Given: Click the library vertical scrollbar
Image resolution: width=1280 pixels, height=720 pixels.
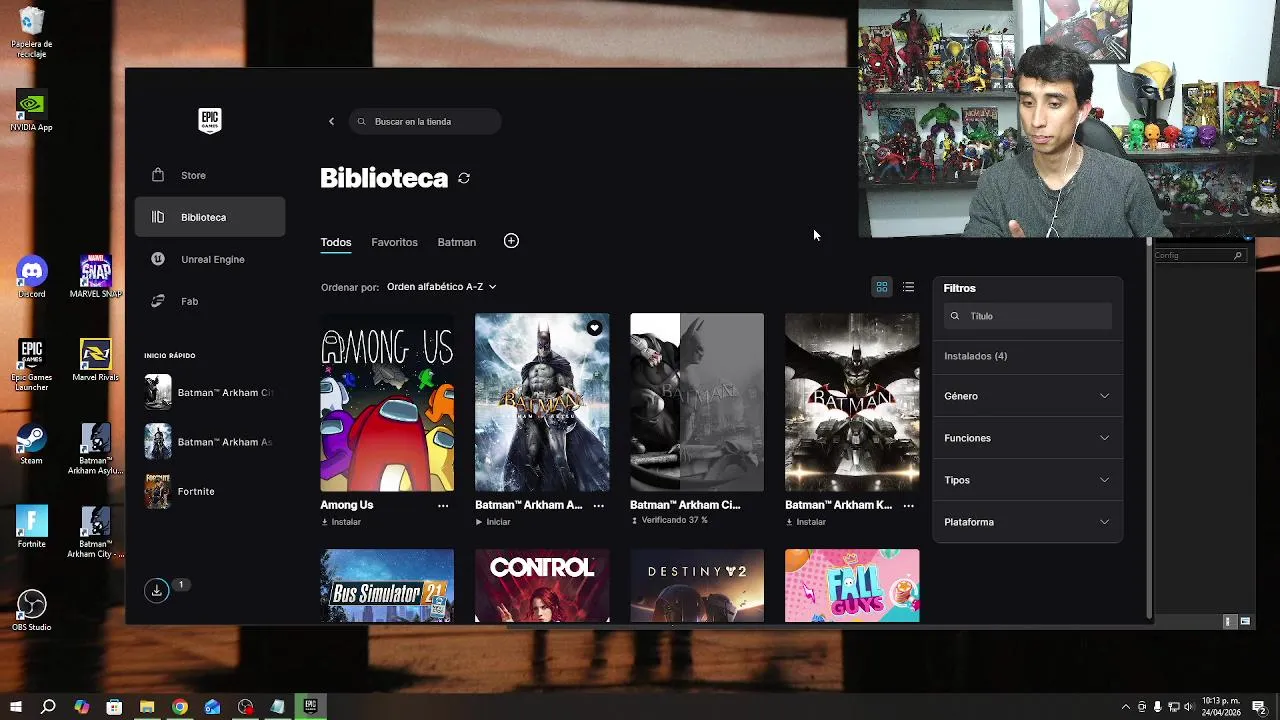Looking at the screenshot, I should click(x=1149, y=428).
